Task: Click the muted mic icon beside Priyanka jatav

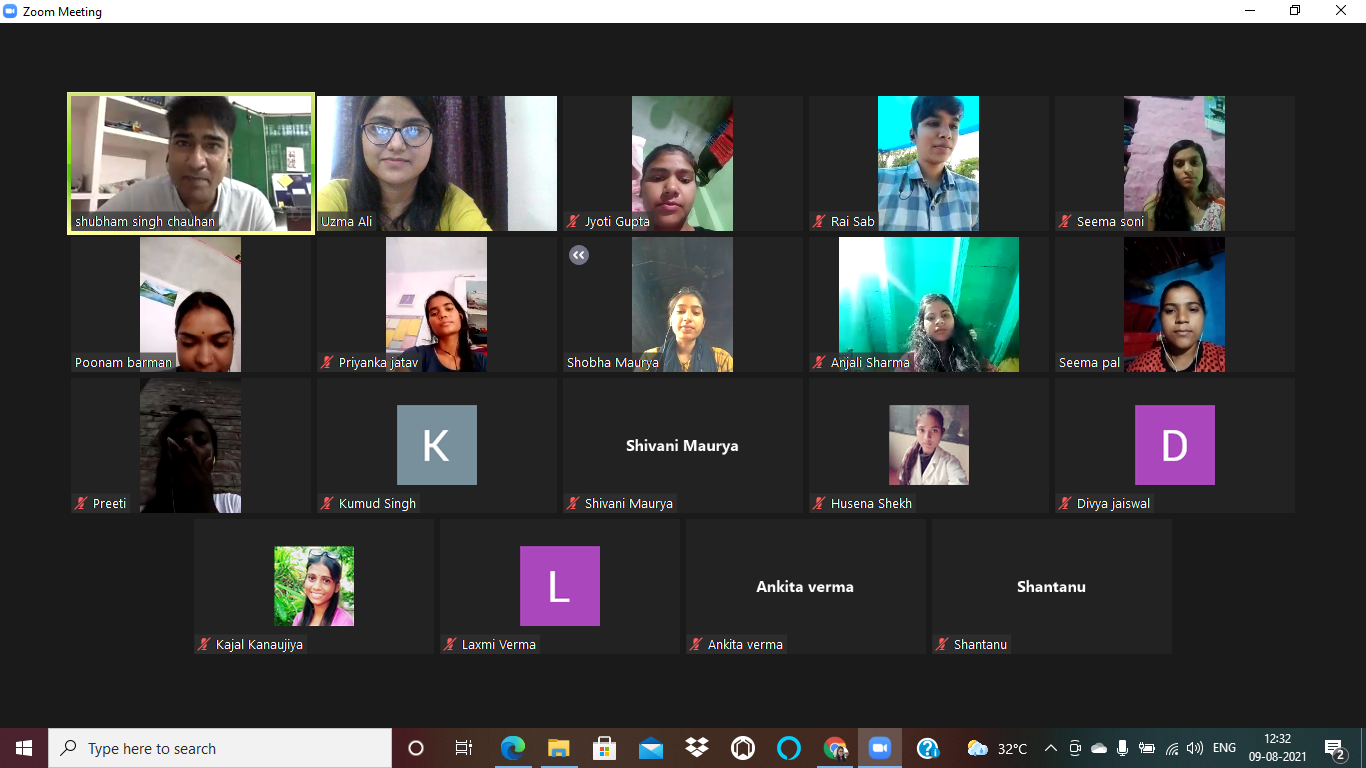Action: click(328, 363)
